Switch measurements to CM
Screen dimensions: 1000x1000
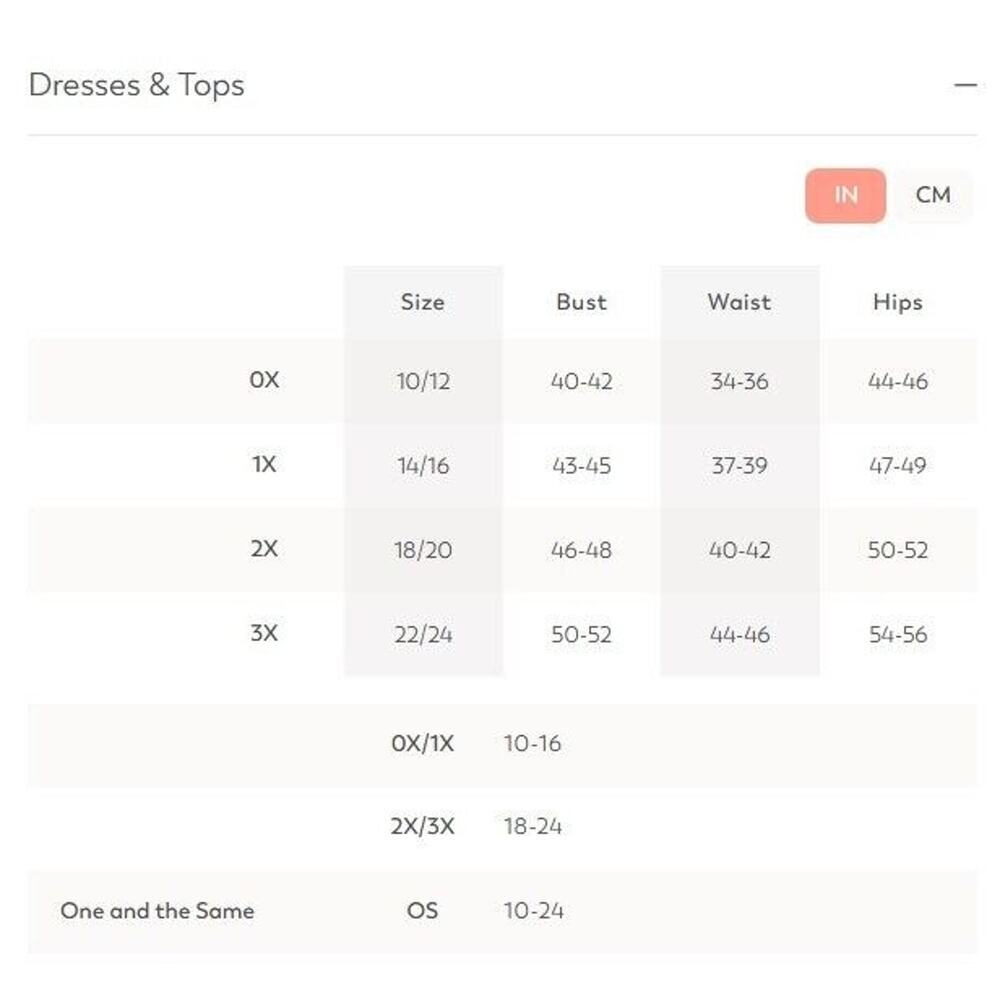point(932,195)
